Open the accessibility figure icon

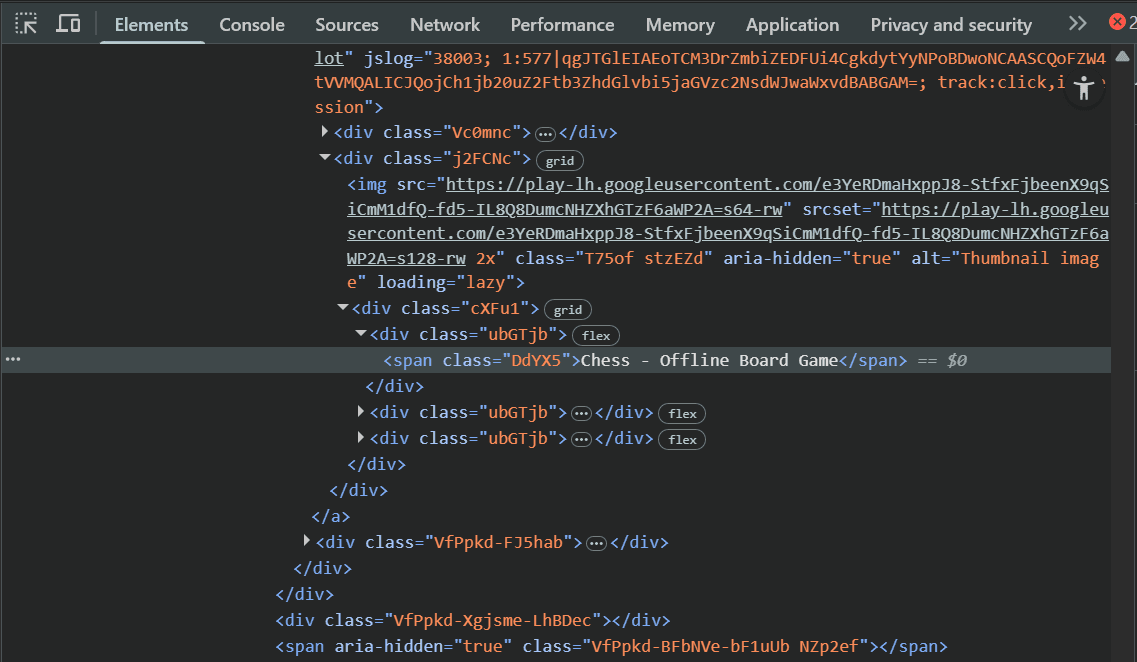1084,88
